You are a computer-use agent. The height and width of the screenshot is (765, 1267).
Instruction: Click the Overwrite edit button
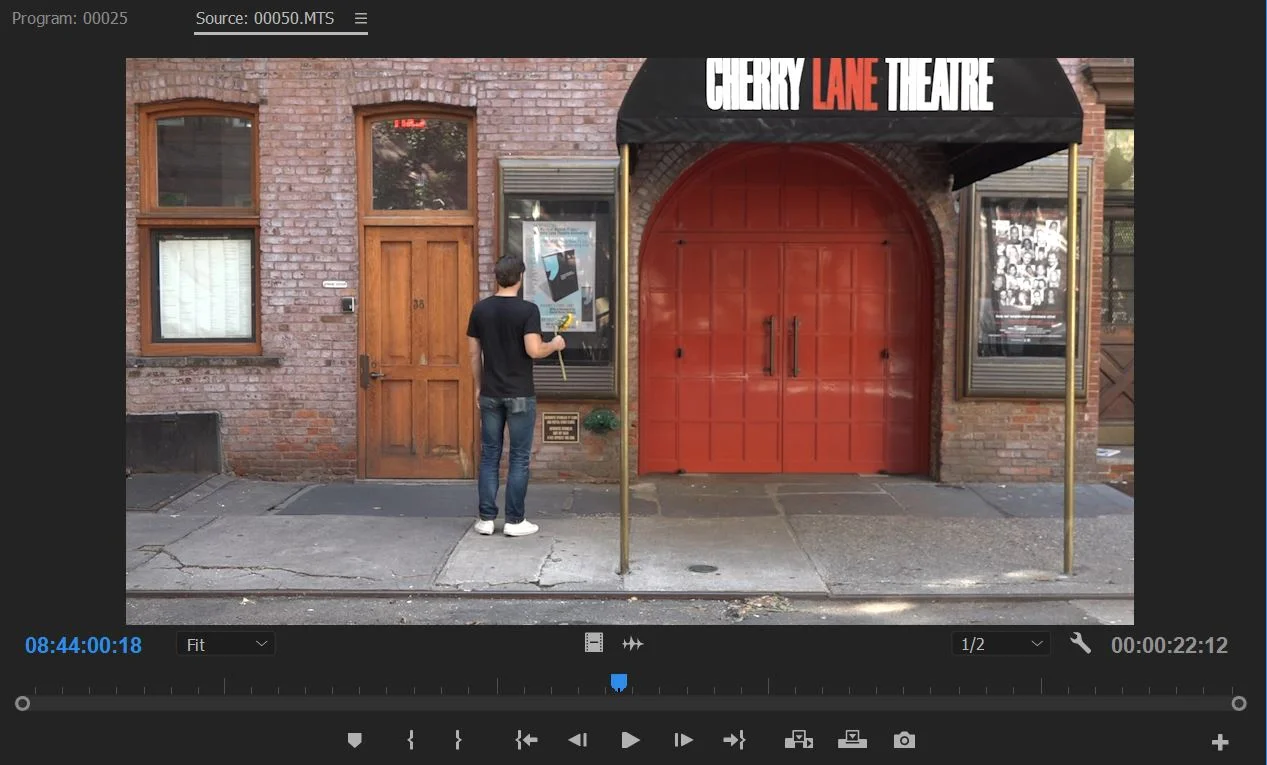pyautogui.click(x=852, y=740)
